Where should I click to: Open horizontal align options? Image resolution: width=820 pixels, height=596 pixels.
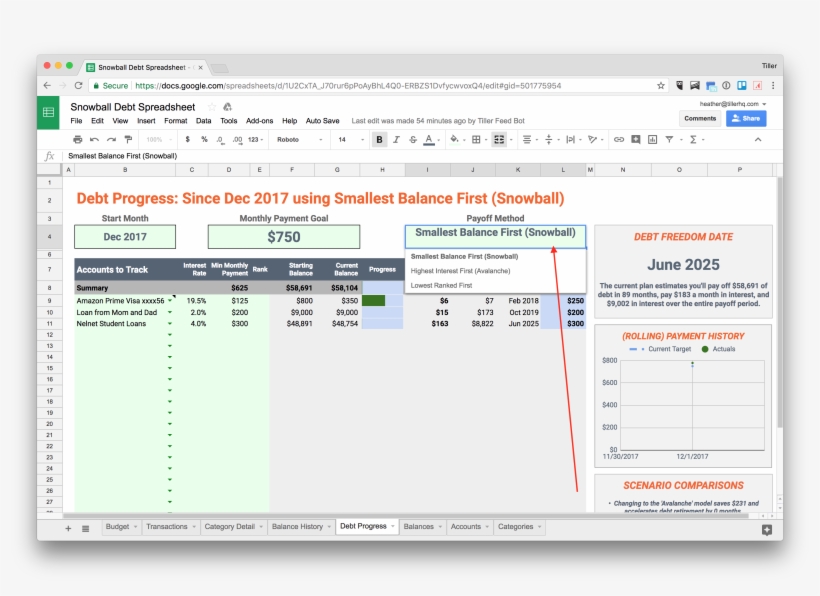pos(527,140)
